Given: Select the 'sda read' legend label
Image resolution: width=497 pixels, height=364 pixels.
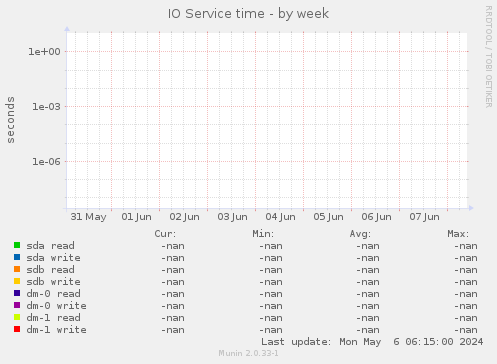Looking at the screenshot, I should click(x=50, y=246).
